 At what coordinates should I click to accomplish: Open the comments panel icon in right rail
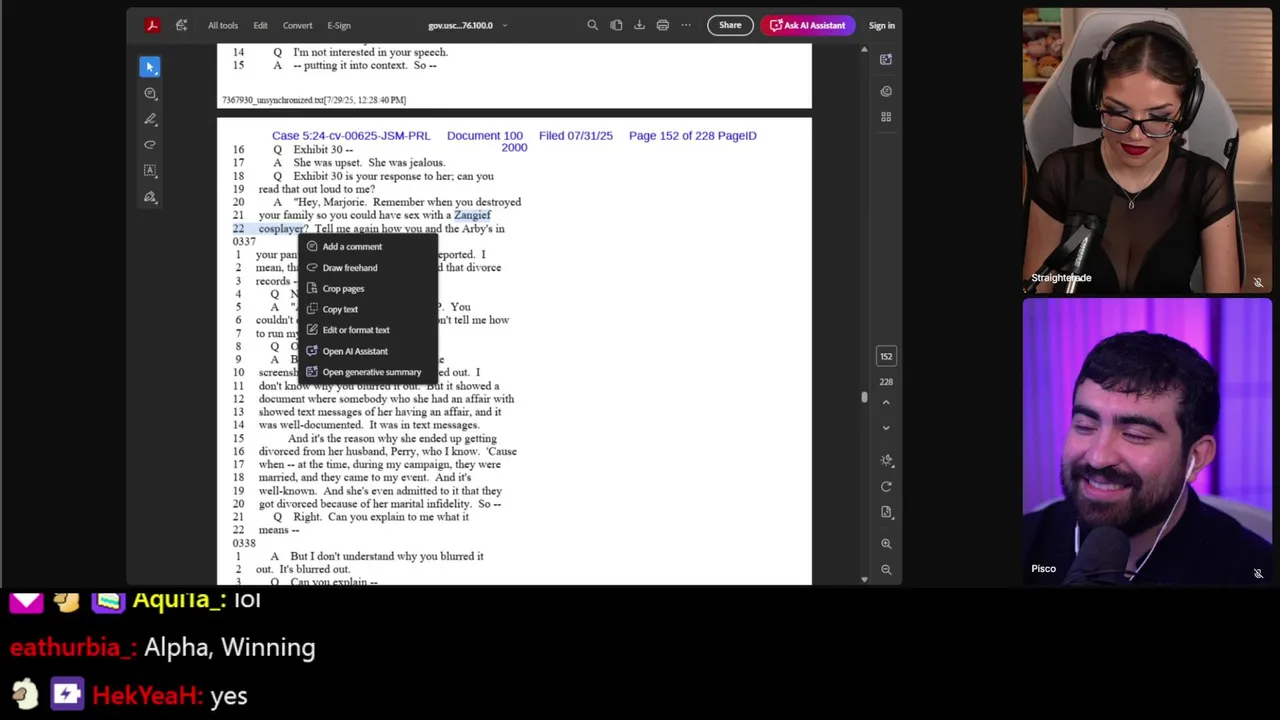[x=886, y=91]
